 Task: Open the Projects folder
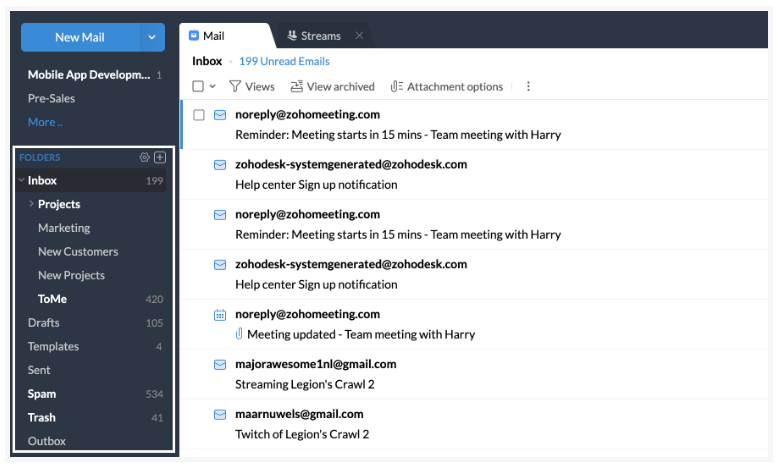[x=59, y=204]
